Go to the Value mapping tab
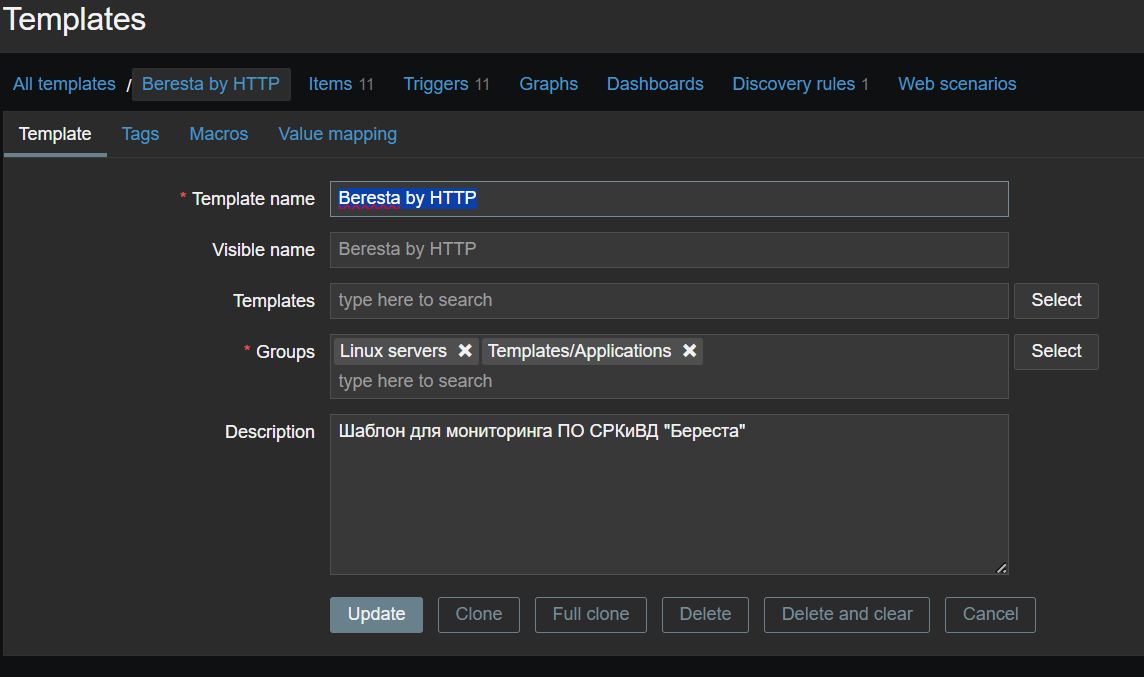This screenshot has height=677, width=1144. (x=337, y=134)
